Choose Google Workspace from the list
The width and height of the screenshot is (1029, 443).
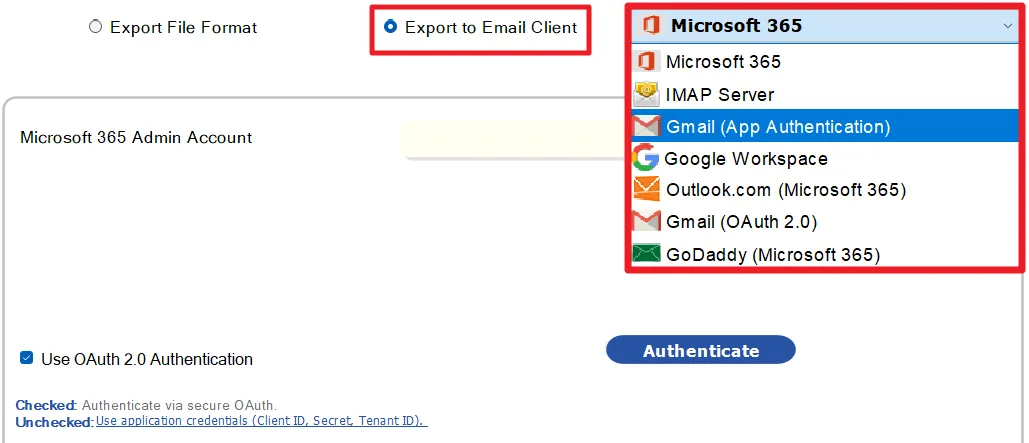pos(824,158)
